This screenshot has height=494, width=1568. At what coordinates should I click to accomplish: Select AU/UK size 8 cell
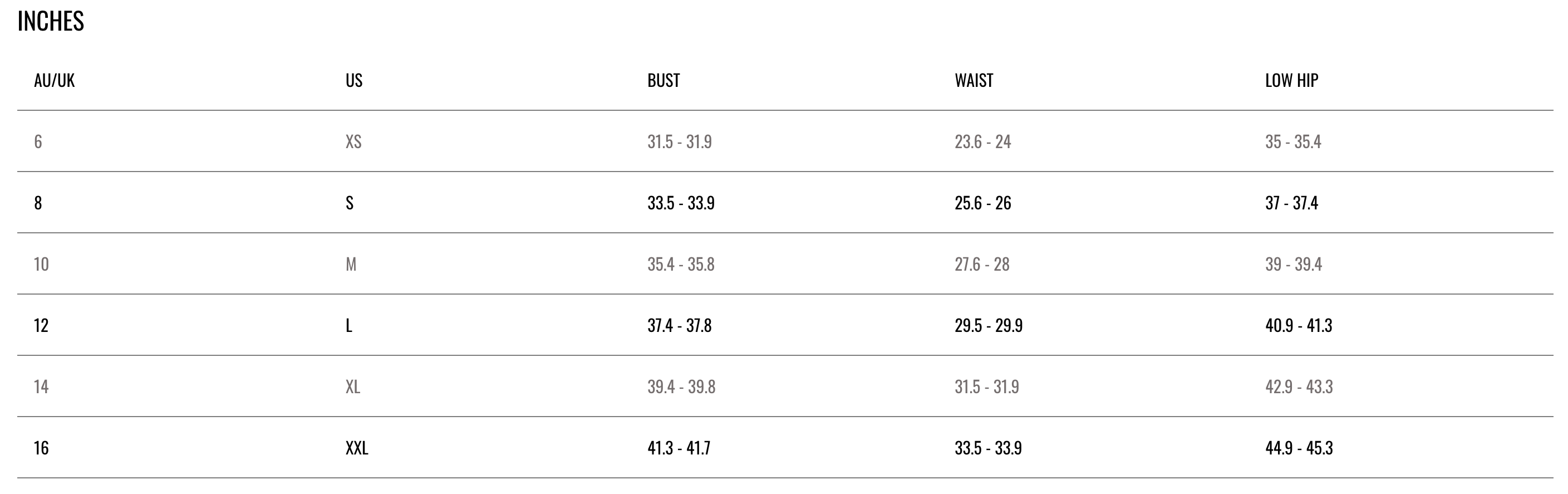pos(38,203)
